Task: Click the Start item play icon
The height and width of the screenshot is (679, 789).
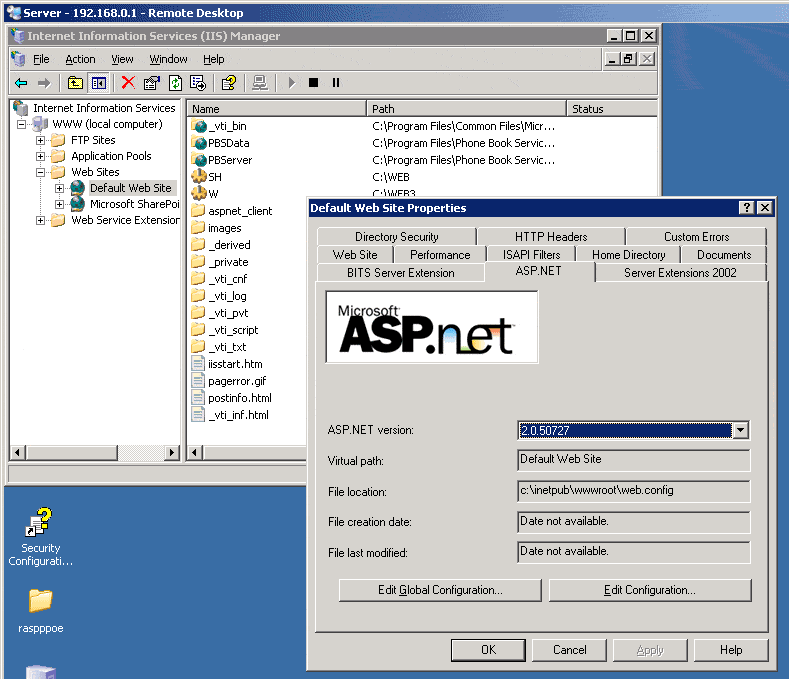Action: [292, 83]
